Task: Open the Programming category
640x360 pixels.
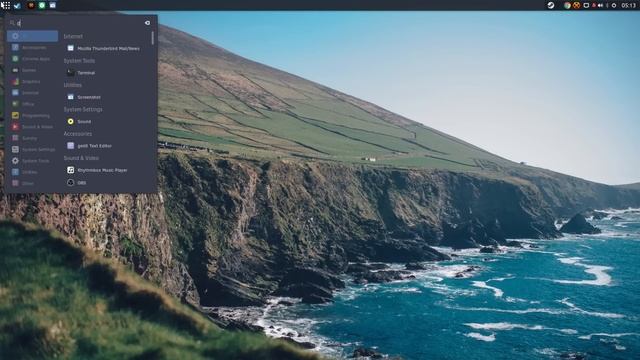Action: [x=32, y=116]
